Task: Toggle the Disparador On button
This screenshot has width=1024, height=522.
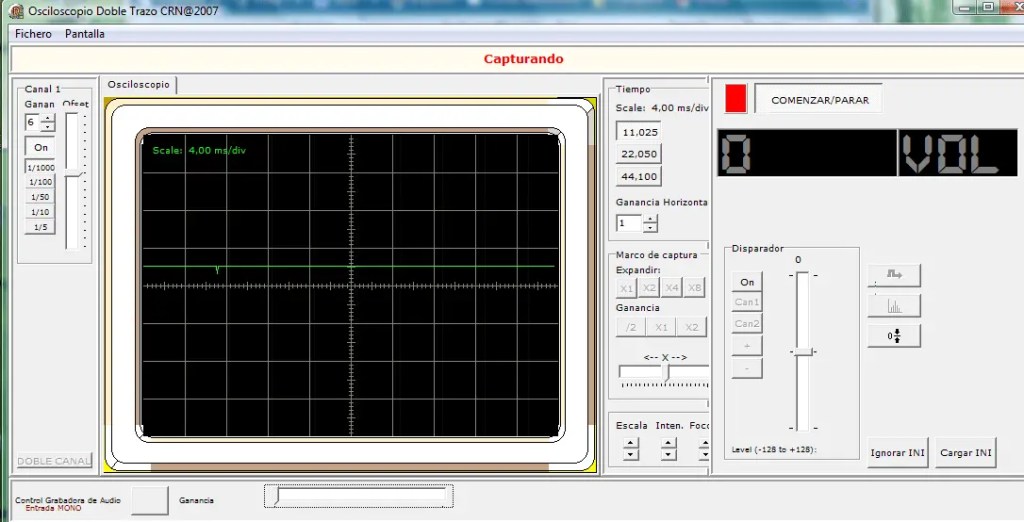Action: [747, 282]
